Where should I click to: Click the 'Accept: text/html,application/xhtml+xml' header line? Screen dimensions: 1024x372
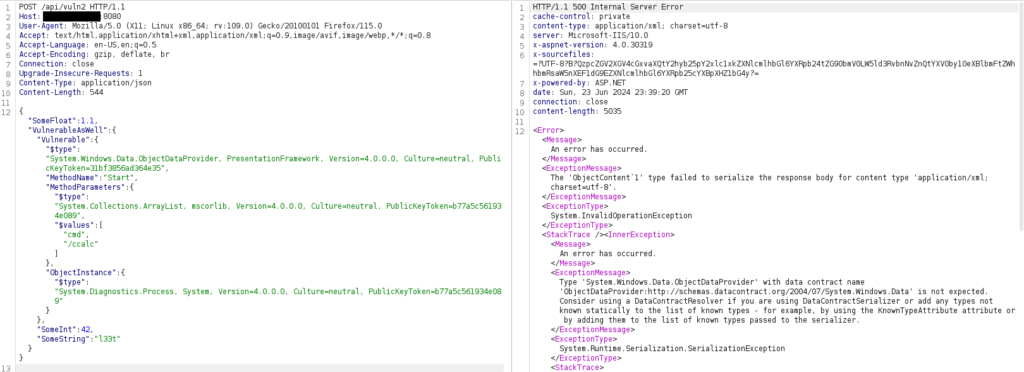[225, 35]
